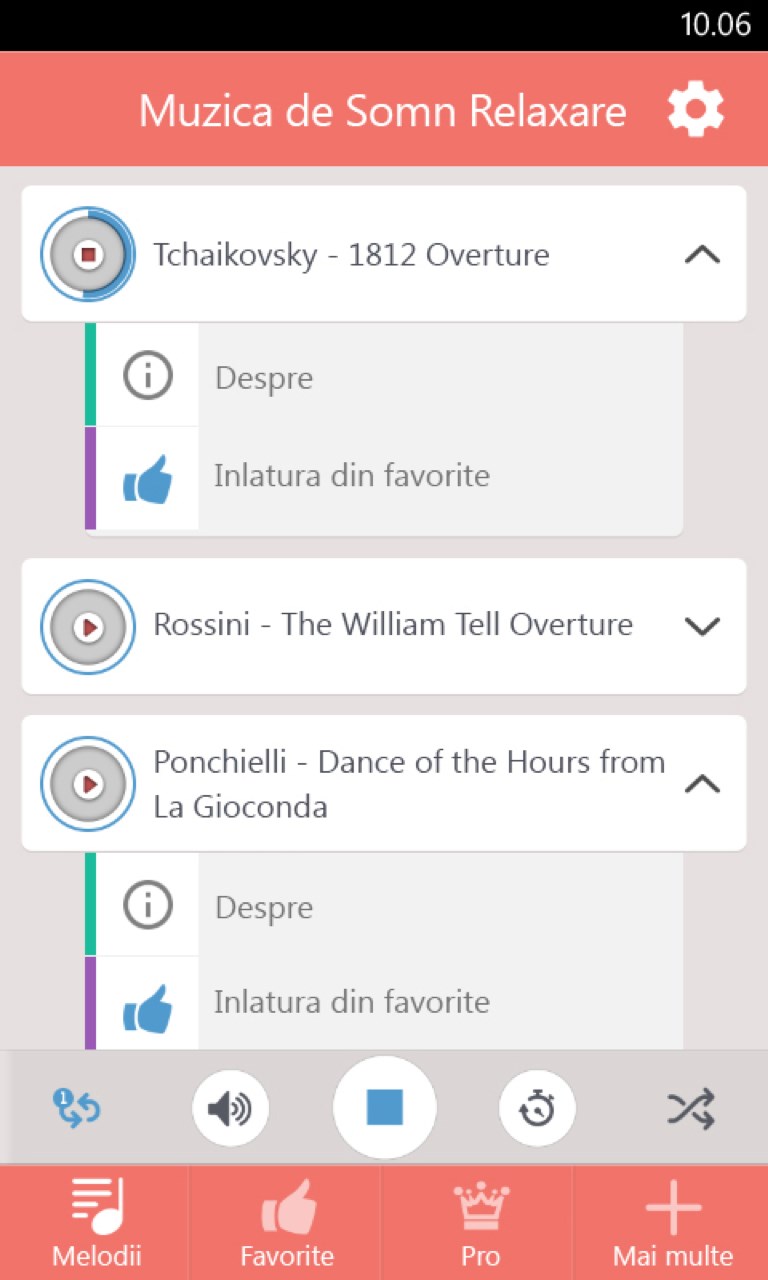Switch to the Favorite tab

pyautogui.click(x=287, y=1222)
